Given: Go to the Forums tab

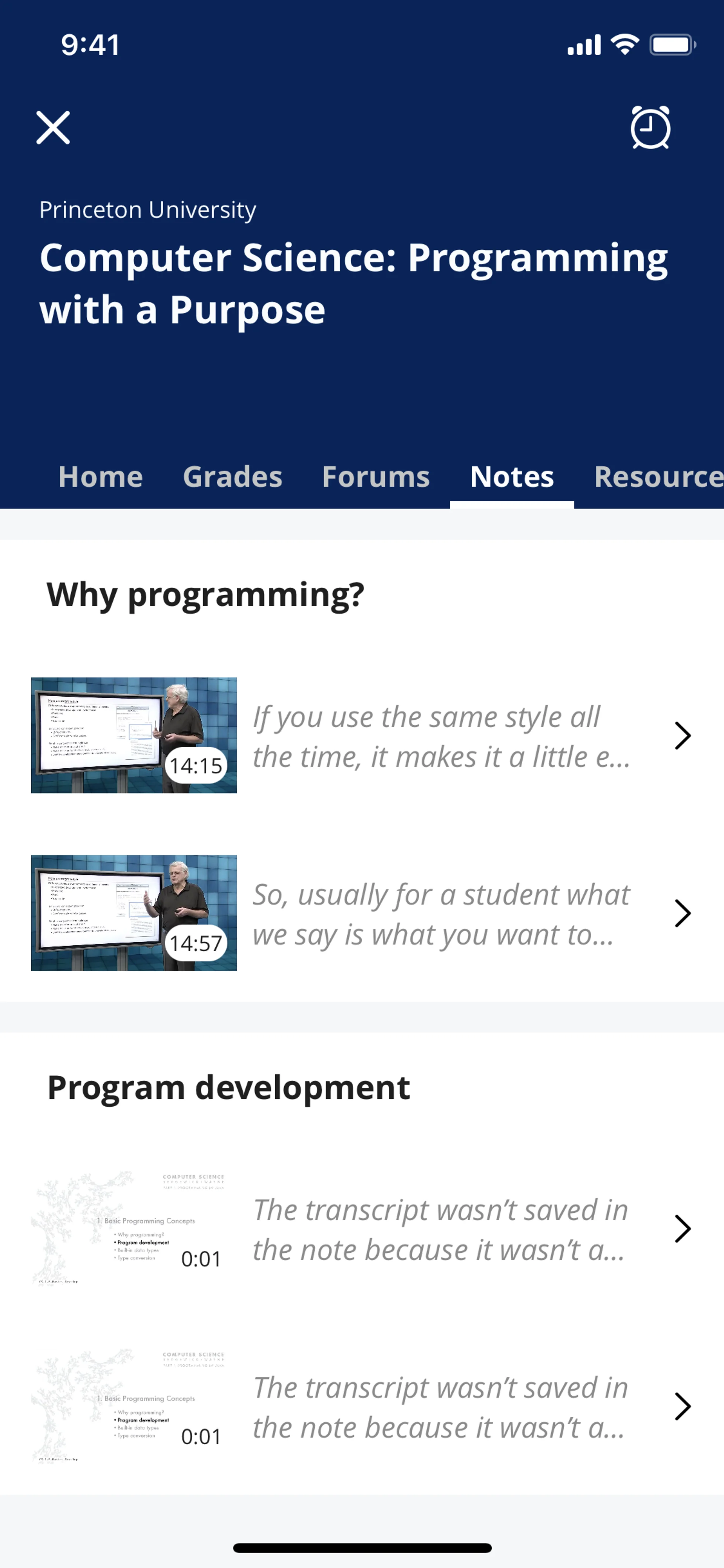Looking at the screenshot, I should [375, 476].
